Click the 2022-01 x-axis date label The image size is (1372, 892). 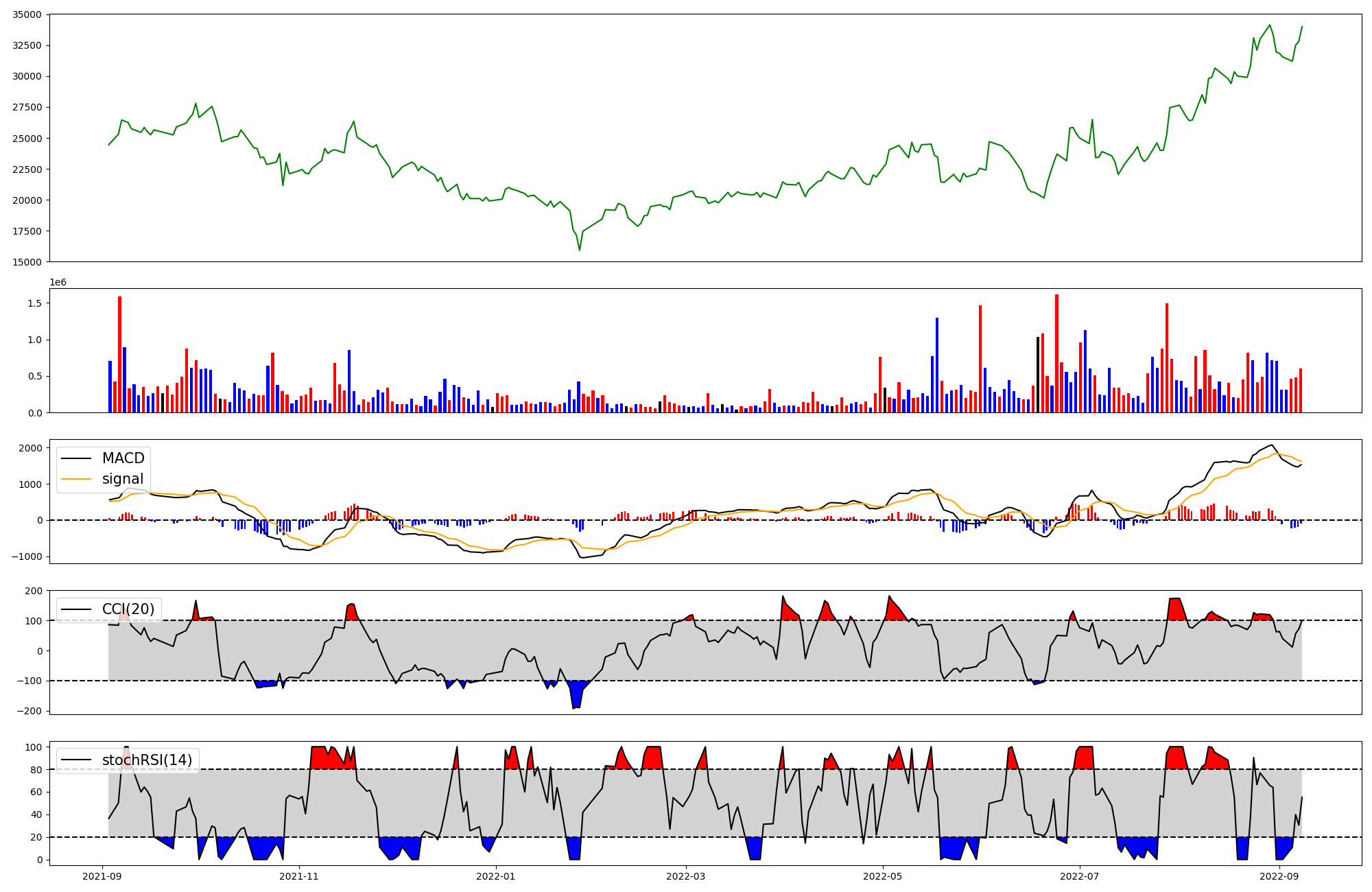point(496,876)
